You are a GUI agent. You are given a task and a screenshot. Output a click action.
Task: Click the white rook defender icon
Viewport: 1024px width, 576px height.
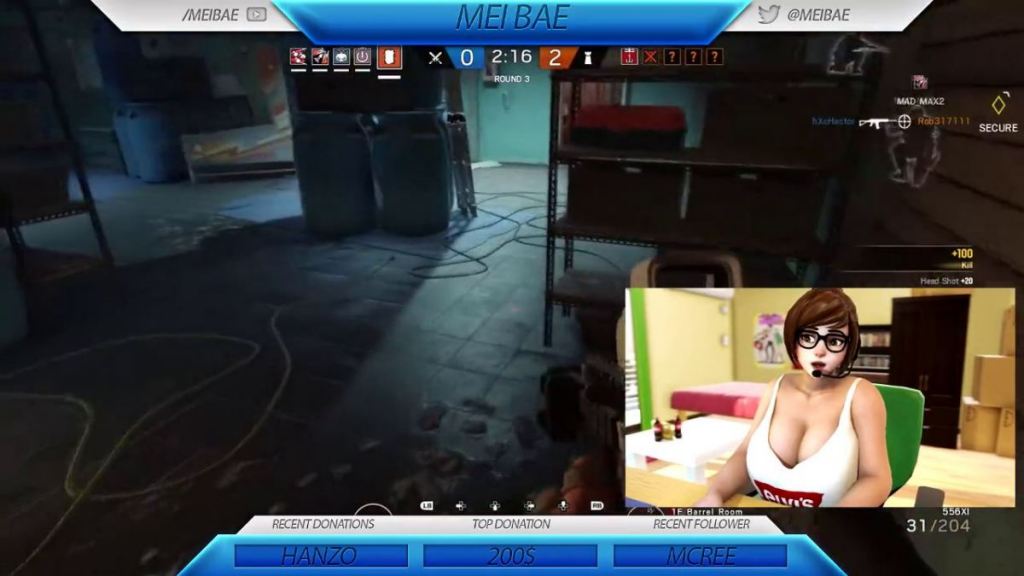tap(588, 58)
